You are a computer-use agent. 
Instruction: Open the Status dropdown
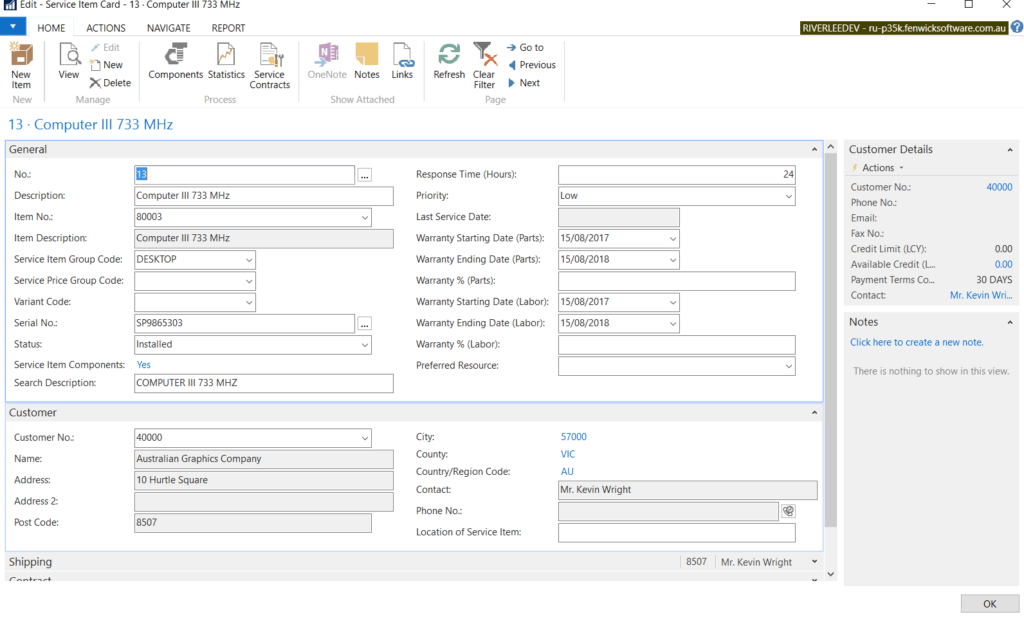tap(364, 345)
